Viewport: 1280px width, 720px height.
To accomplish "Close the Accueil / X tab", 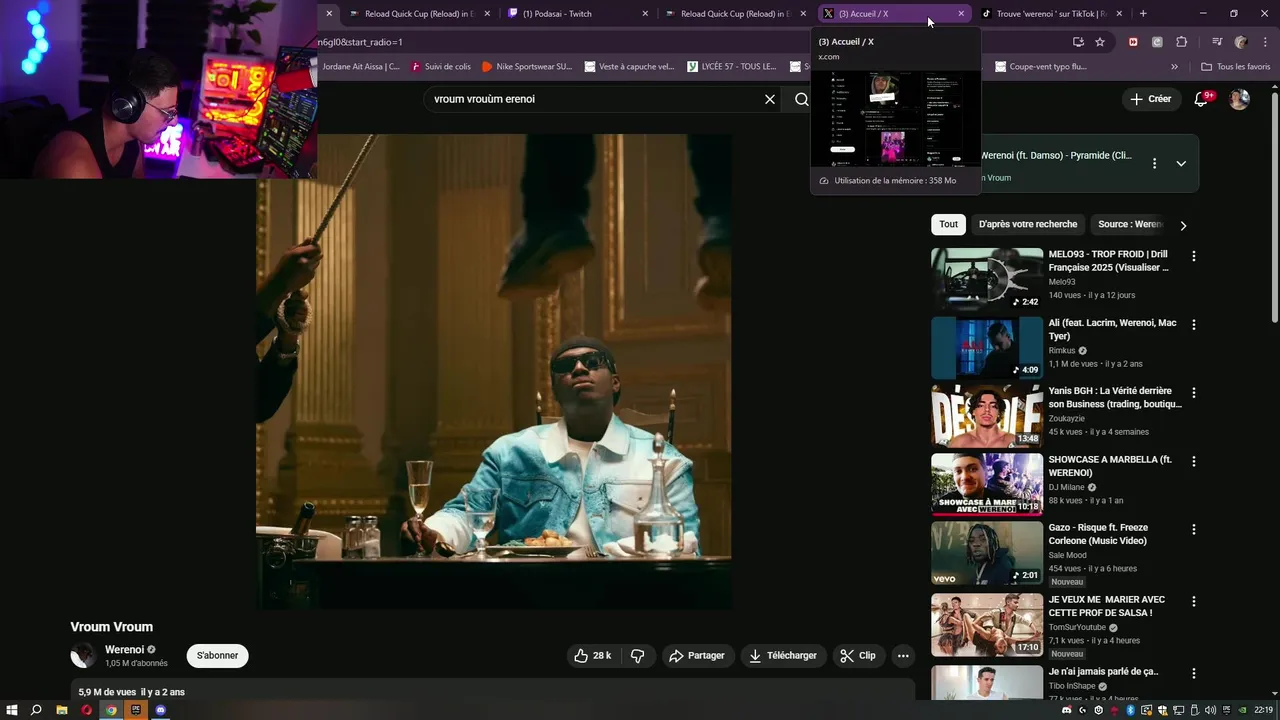I will click(x=961, y=13).
